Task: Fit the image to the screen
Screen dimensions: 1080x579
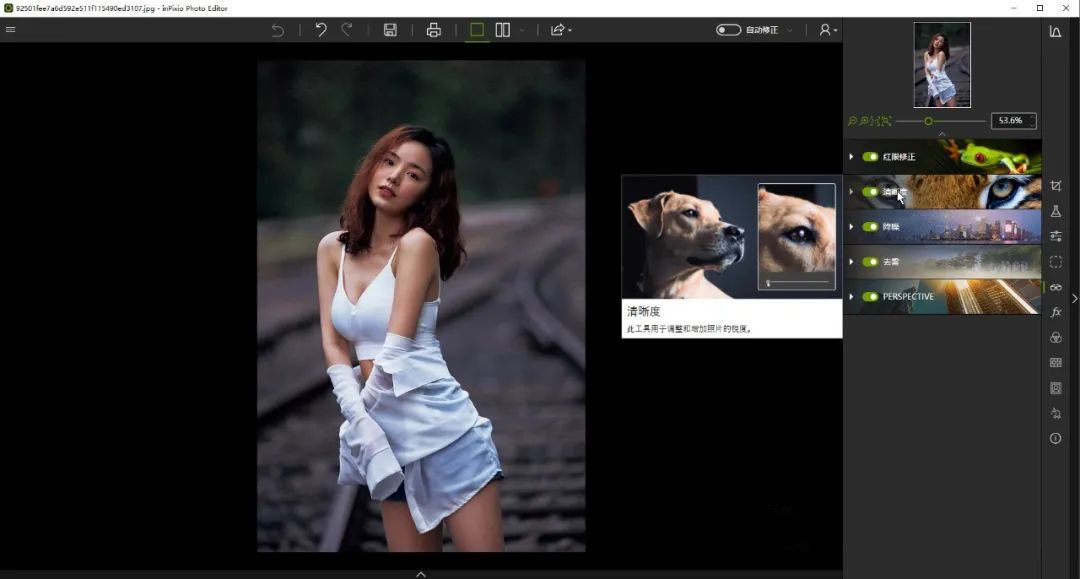Action: [886, 121]
